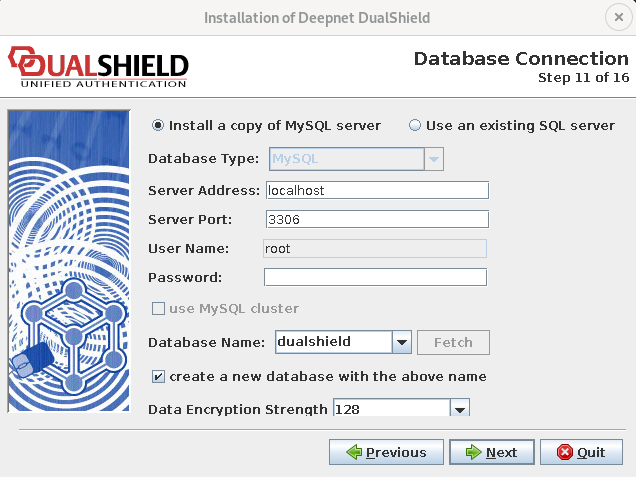Close the installation window
The height and width of the screenshot is (477, 636).
(x=619, y=17)
